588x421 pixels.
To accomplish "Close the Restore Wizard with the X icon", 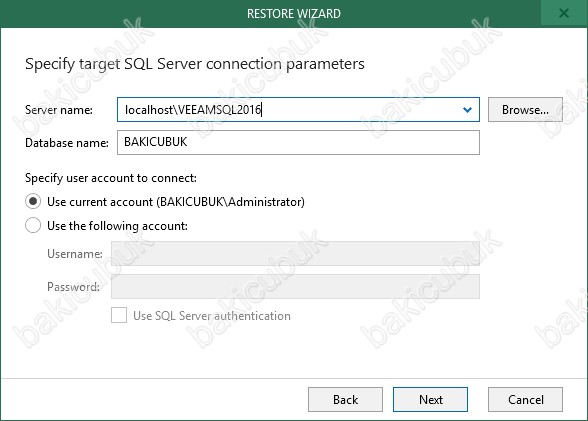I will pos(564,13).
